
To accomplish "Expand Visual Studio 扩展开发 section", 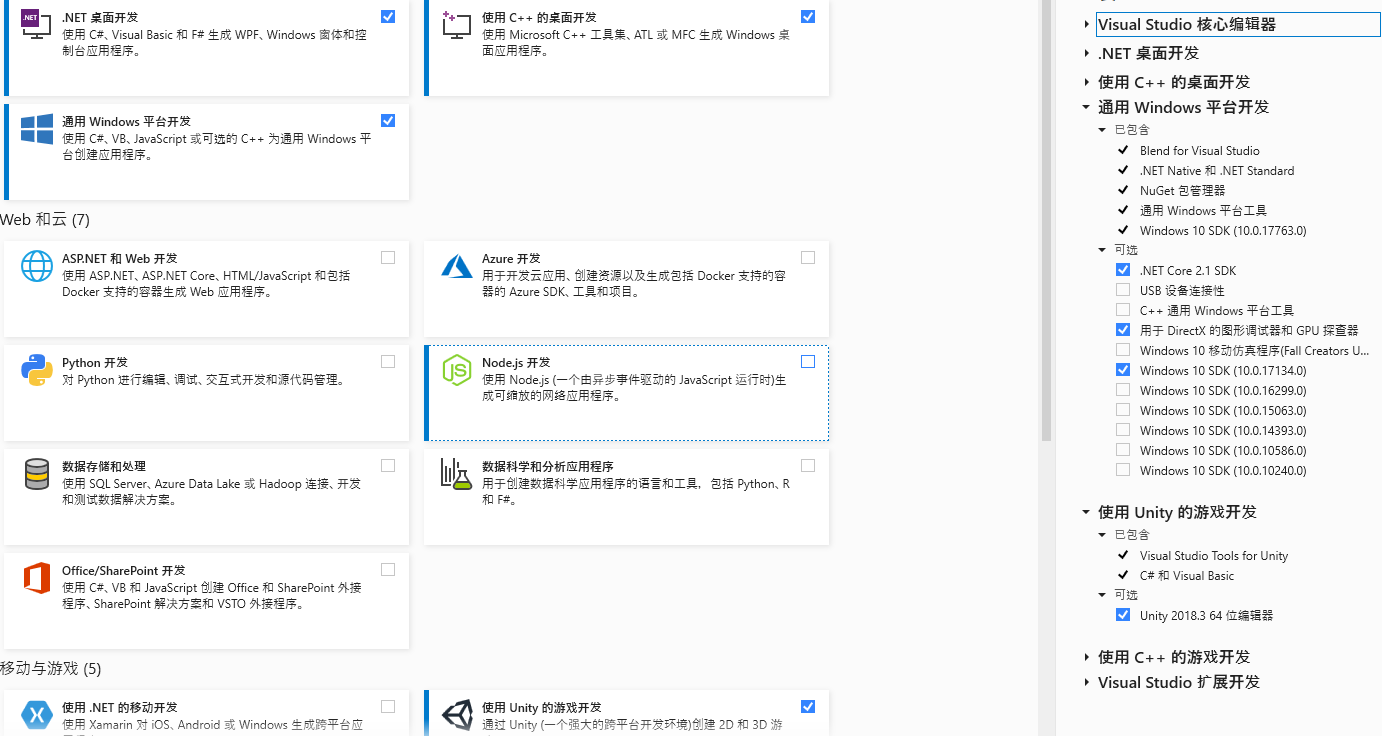I will point(1087,682).
